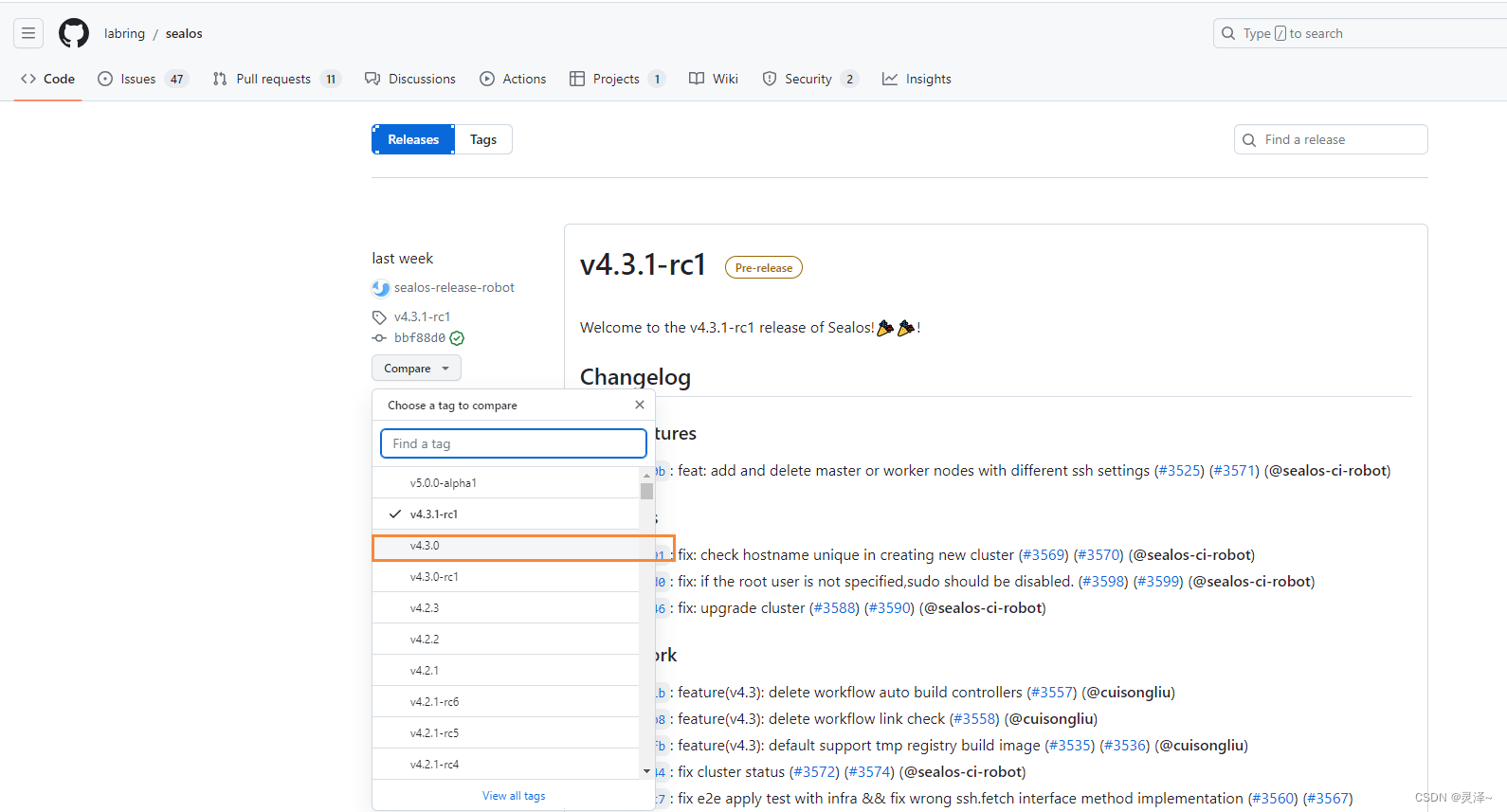Open sealos-release-robot profile
The image size is (1507, 812).
(x=454, y=288)
